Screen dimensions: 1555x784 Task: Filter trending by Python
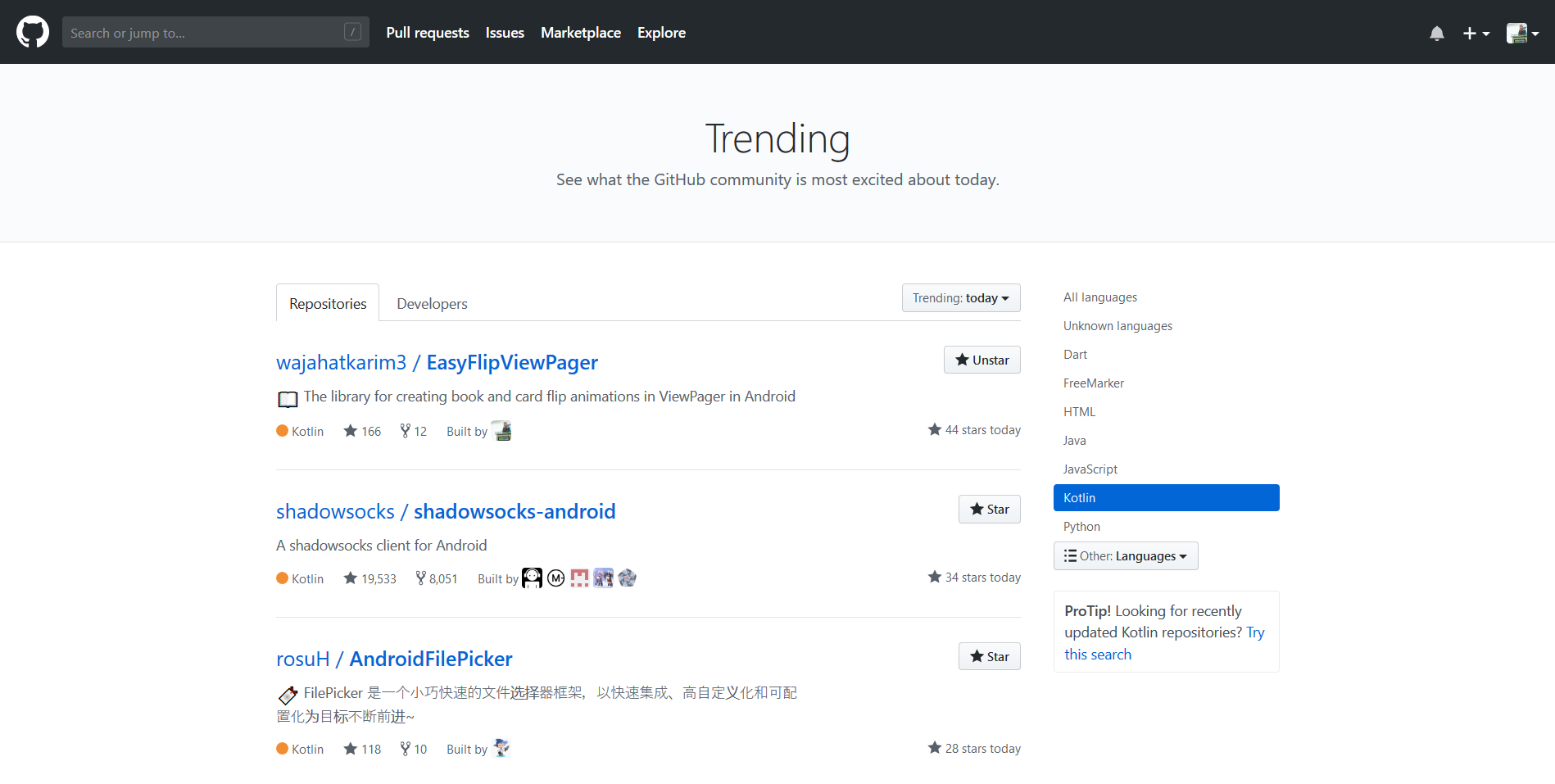[1081, 527]
